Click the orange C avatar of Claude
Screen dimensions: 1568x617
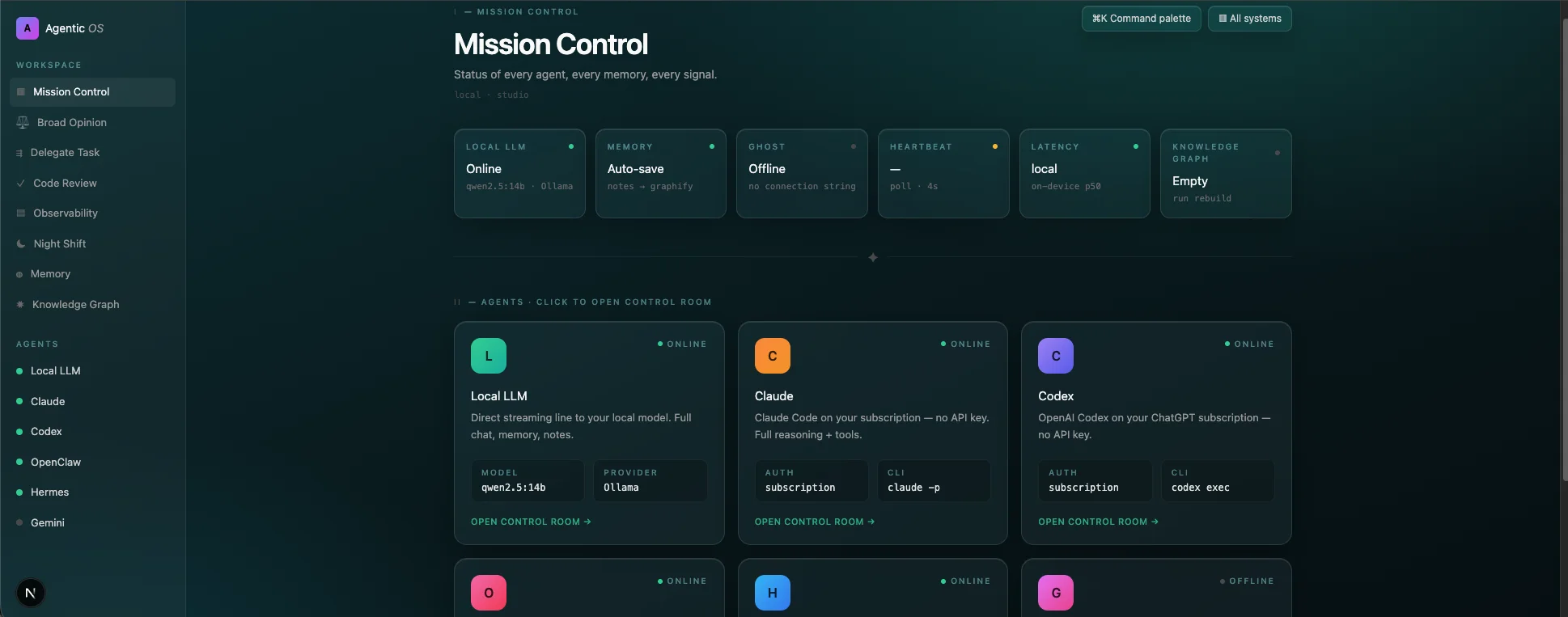pyautogui.click(x=773, y=356)
